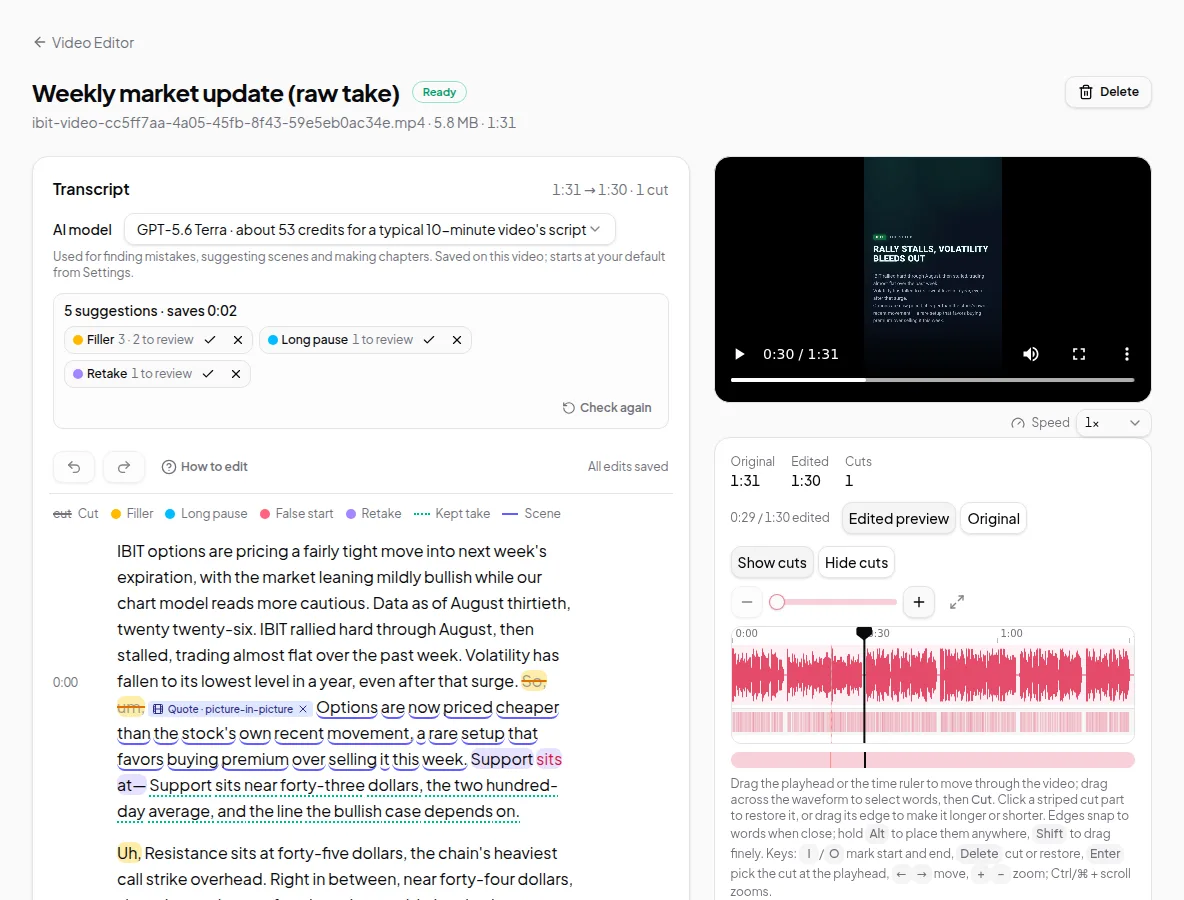Select the Hide cuts option
The image size is (1184, 900).
856,562
